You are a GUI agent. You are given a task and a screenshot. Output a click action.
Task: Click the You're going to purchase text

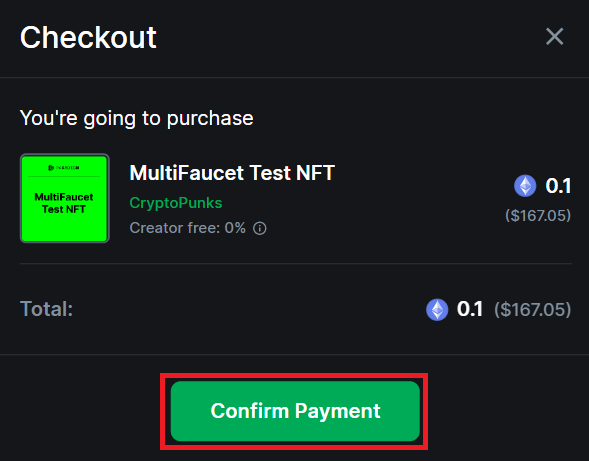[x=137, y=118]
